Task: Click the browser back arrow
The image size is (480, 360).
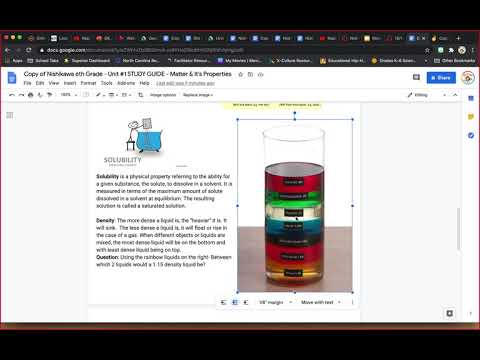Action: [x=7, y=50]
